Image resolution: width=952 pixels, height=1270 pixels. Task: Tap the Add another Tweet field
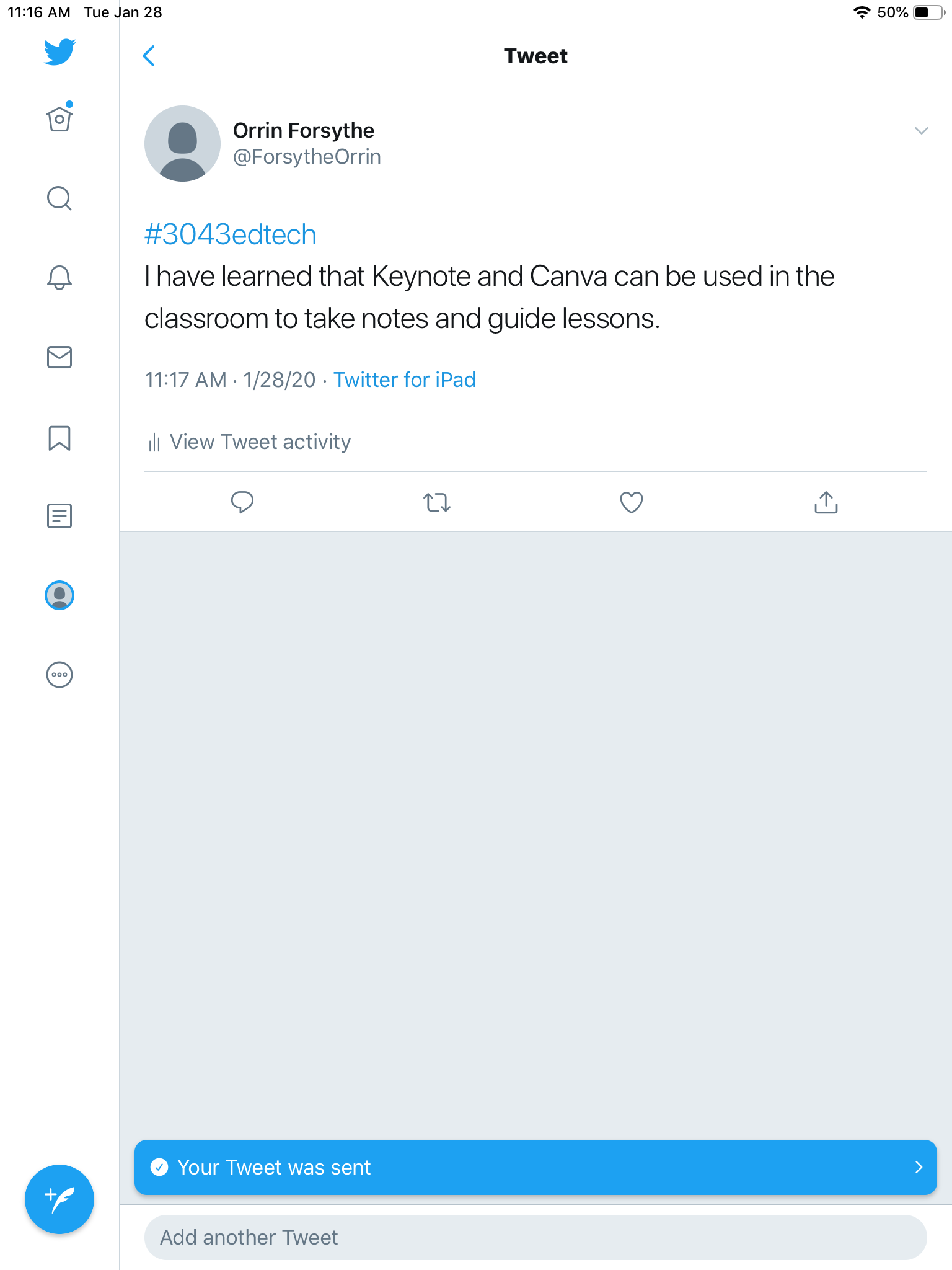[535, 1237]
